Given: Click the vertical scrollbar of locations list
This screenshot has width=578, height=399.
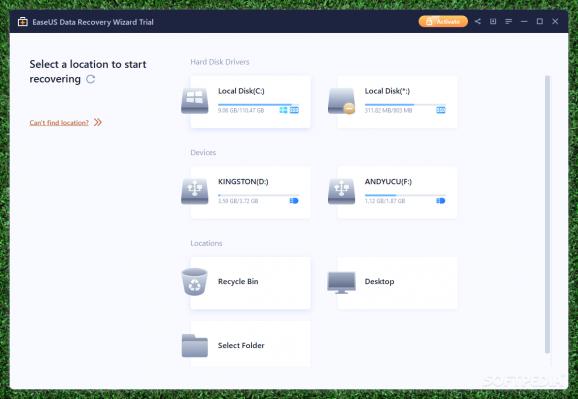Looking at the screenshot, I should (547, 214).
